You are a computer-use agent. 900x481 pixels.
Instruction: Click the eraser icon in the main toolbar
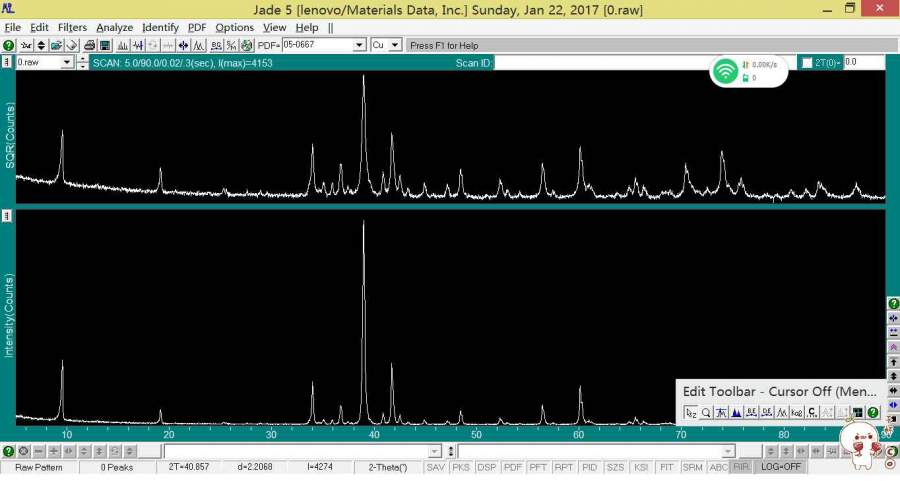point(72,45)
